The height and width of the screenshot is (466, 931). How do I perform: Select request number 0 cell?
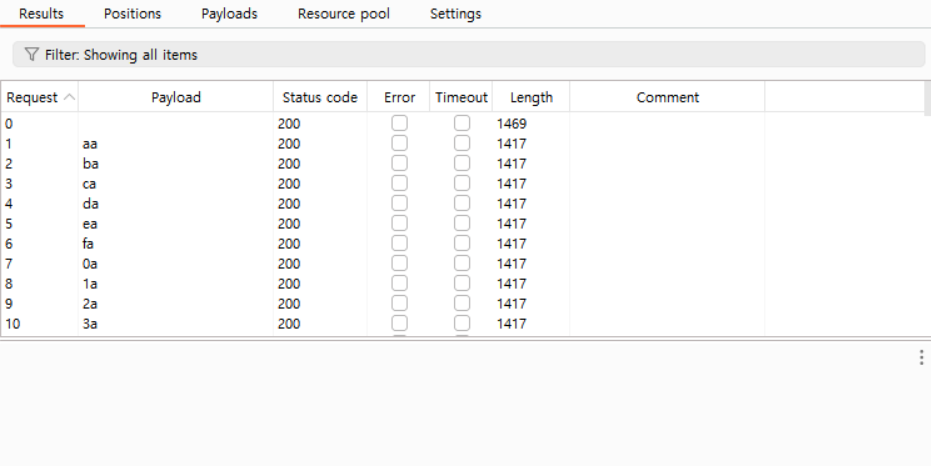[9, 123]
